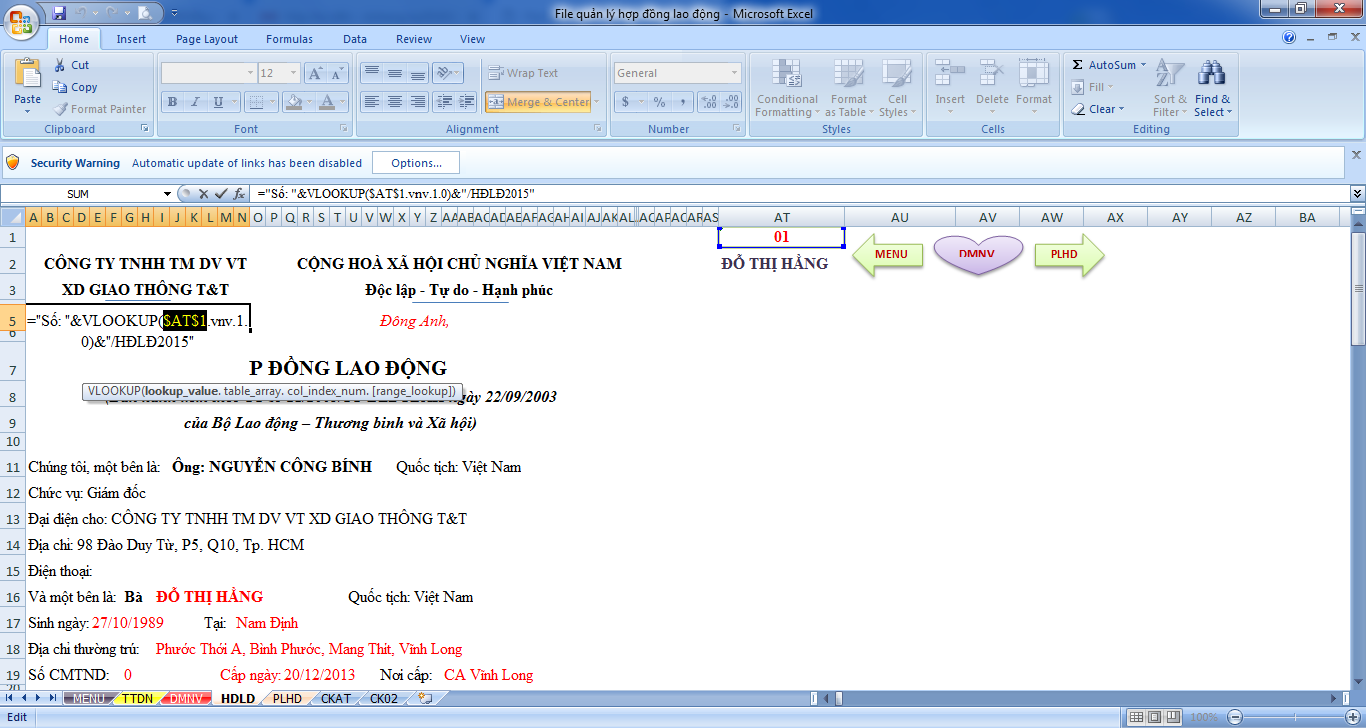Open the PLHD sheet tab

click(287, 698)
